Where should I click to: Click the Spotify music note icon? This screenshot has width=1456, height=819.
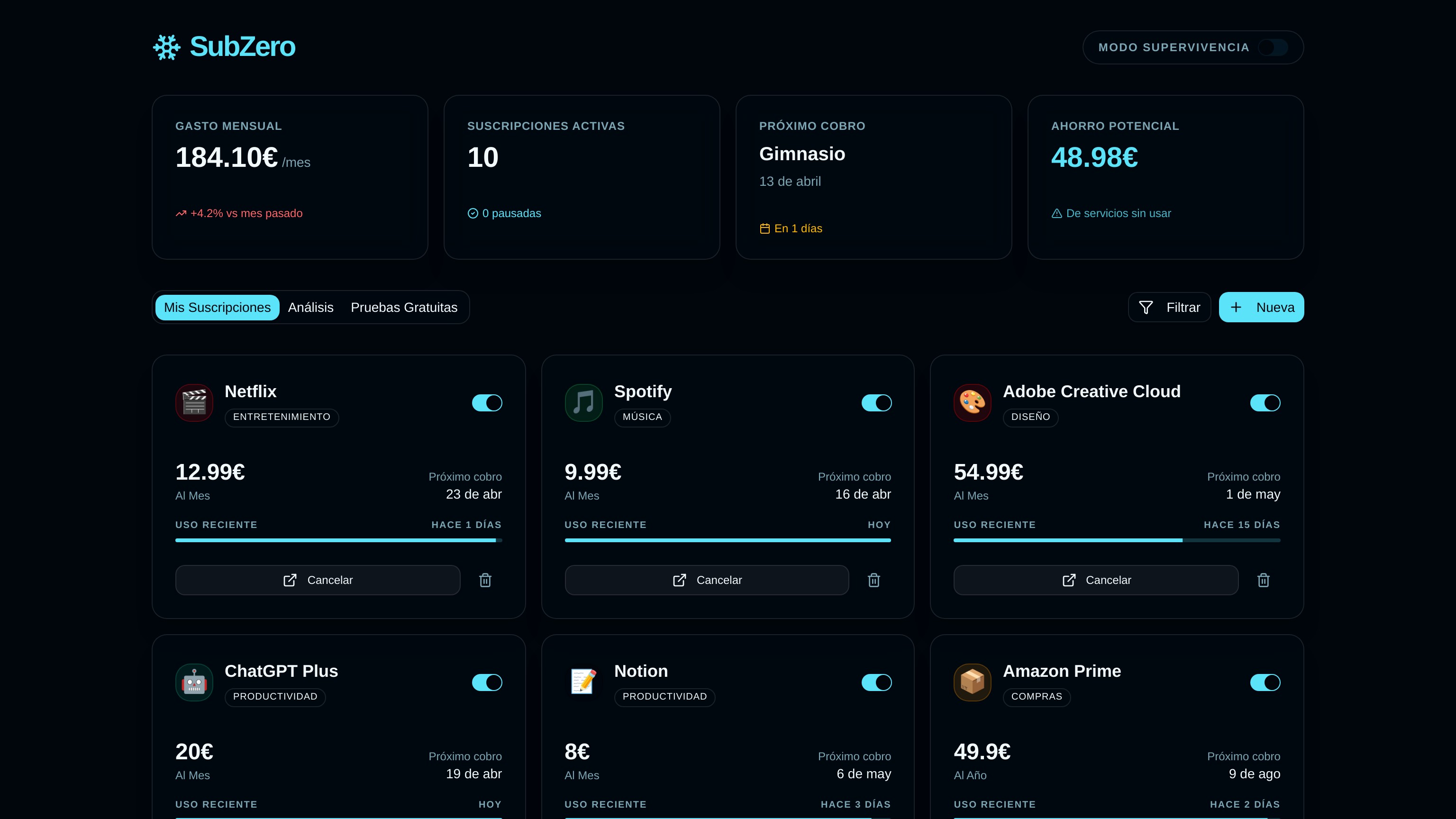coord(583,402)
